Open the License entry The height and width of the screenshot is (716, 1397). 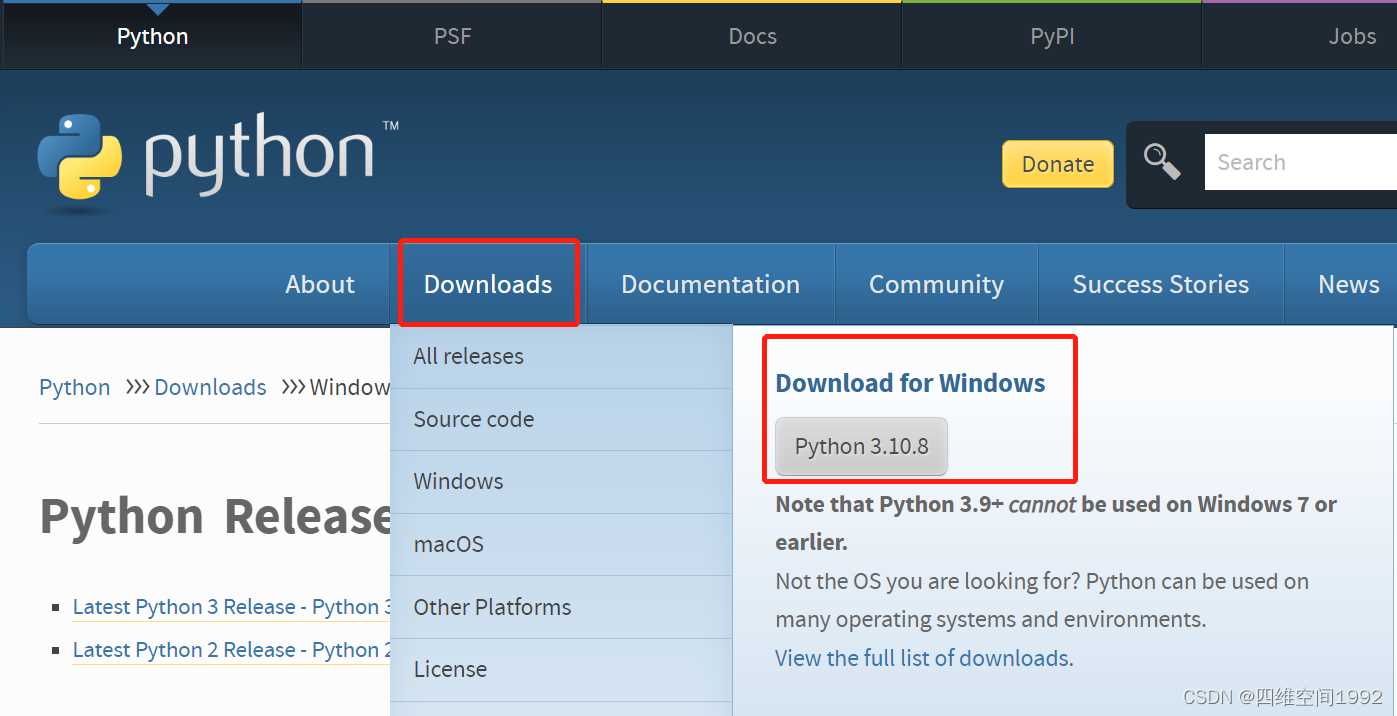pyautogui.click(x=561, y=669)
